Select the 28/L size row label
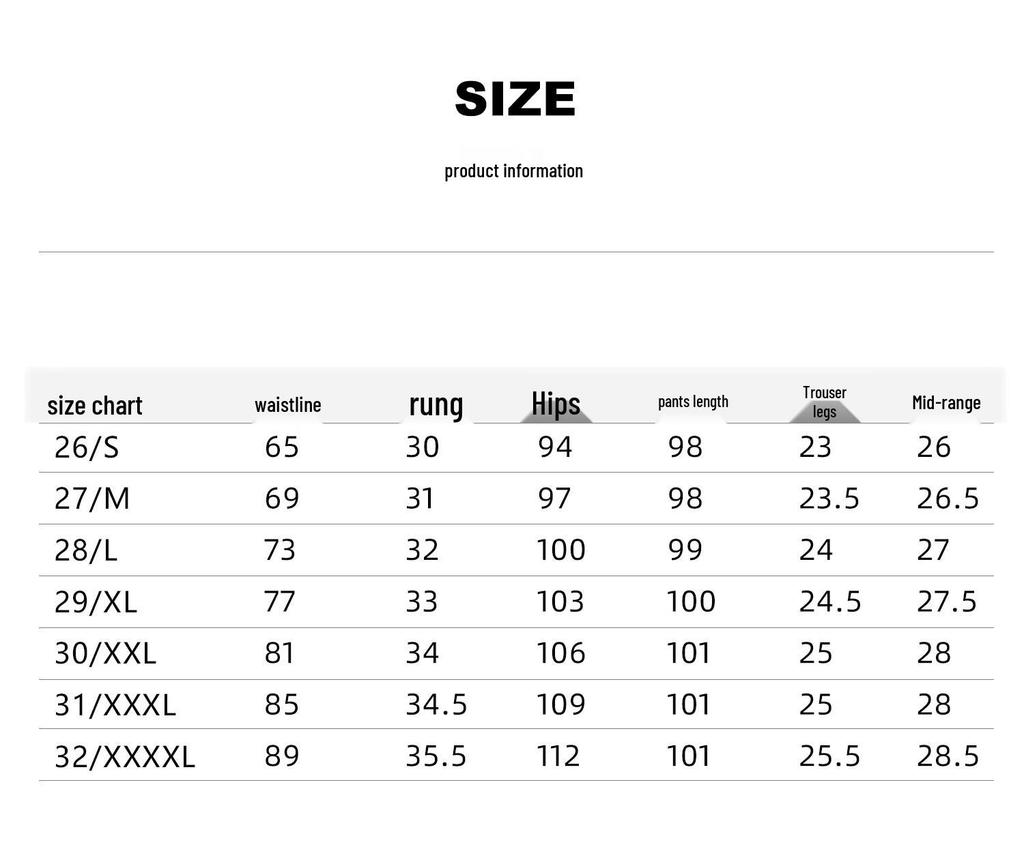The image size is (1024, 849). pos(86,550)
